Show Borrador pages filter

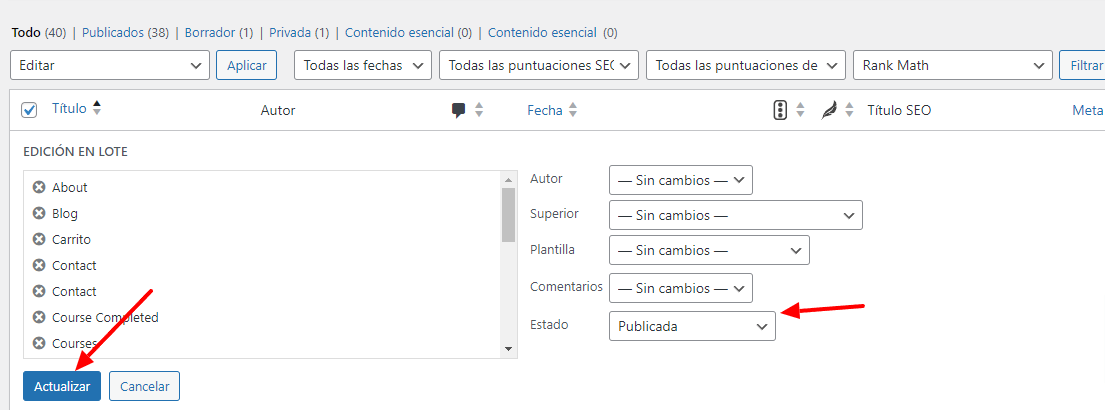(210, 32)
